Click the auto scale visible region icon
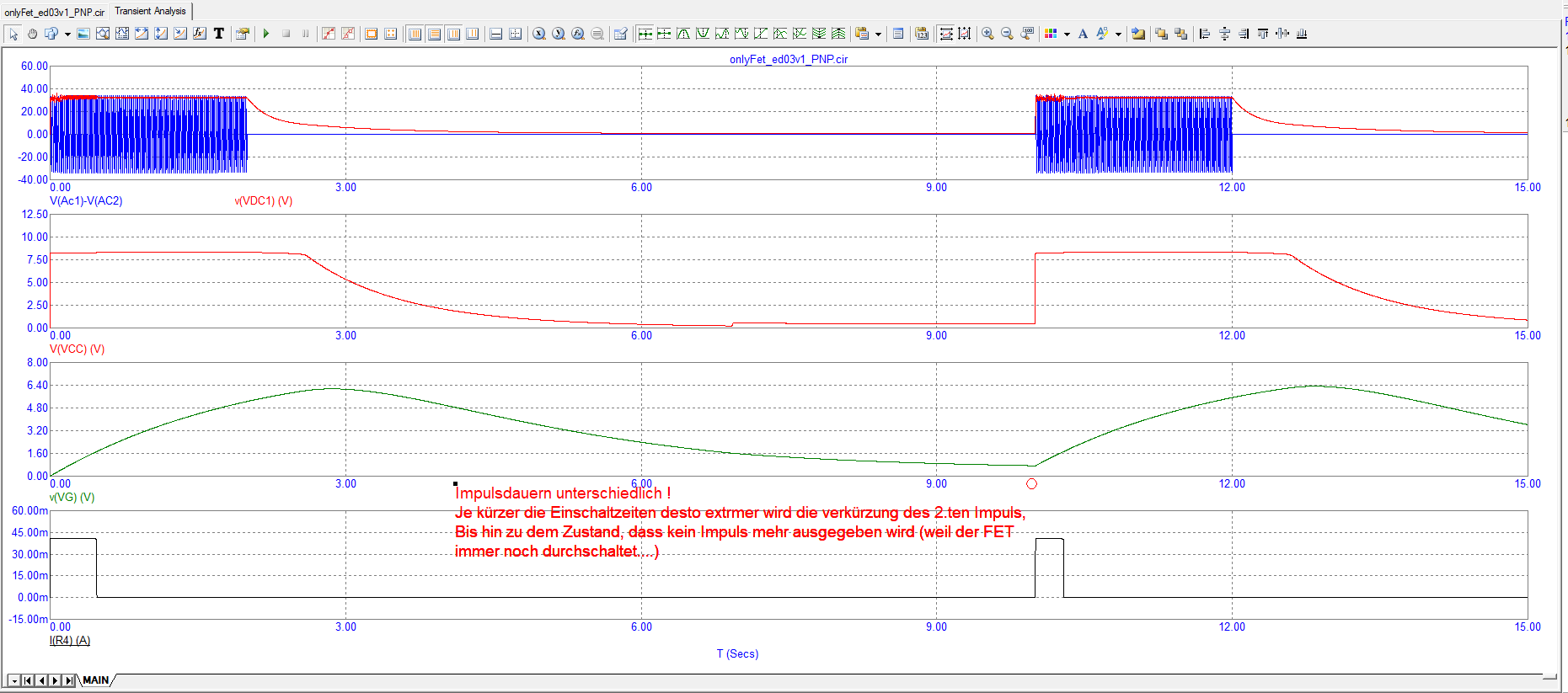The width and height of the screenshot is (1568, 693). tap(965, 34)
